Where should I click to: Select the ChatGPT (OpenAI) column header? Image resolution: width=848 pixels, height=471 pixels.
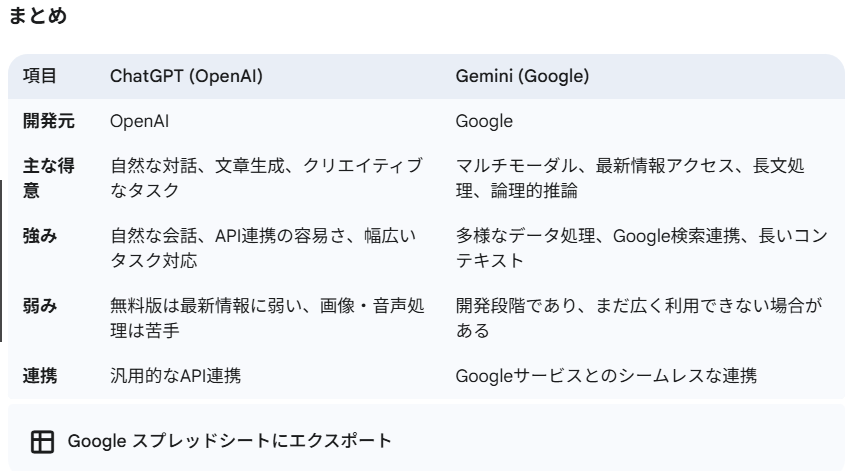[x=186, y=76]
